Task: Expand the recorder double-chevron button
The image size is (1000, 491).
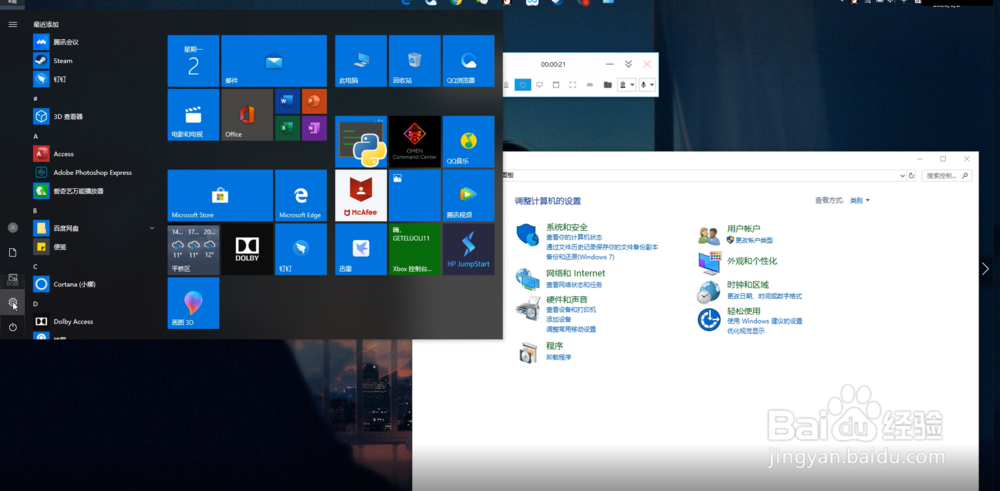Action: click(628, 64)
